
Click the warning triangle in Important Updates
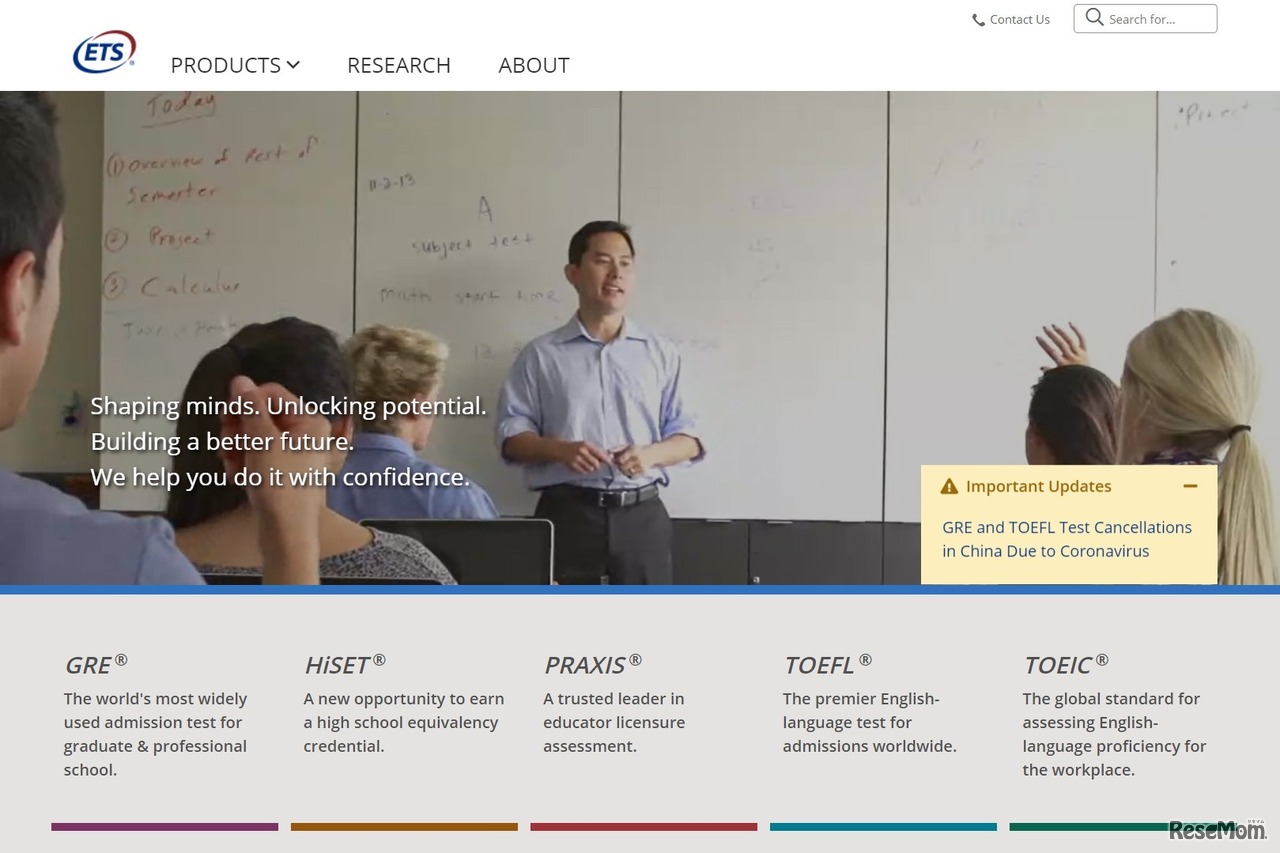click(948, 486)
